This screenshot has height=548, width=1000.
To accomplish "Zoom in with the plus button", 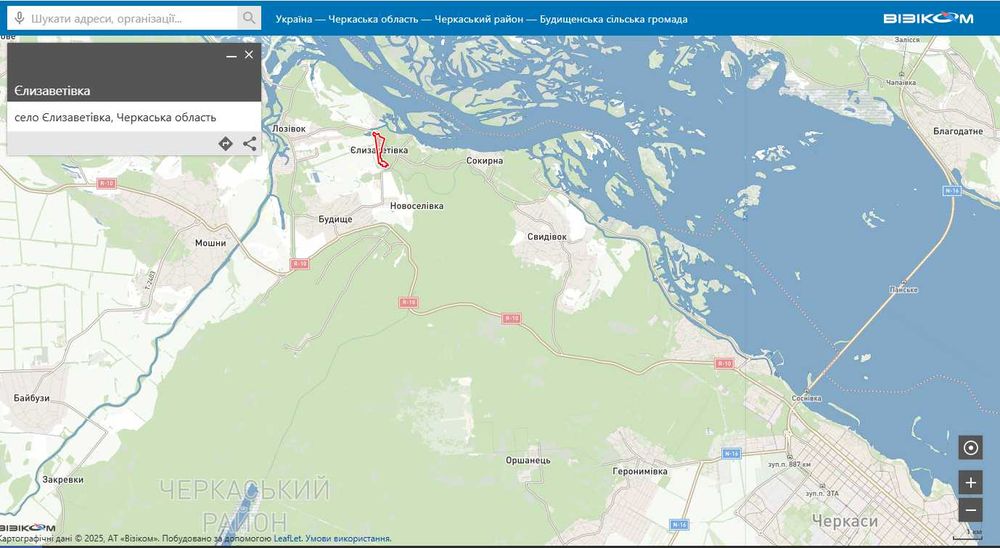I will [971, 483].
